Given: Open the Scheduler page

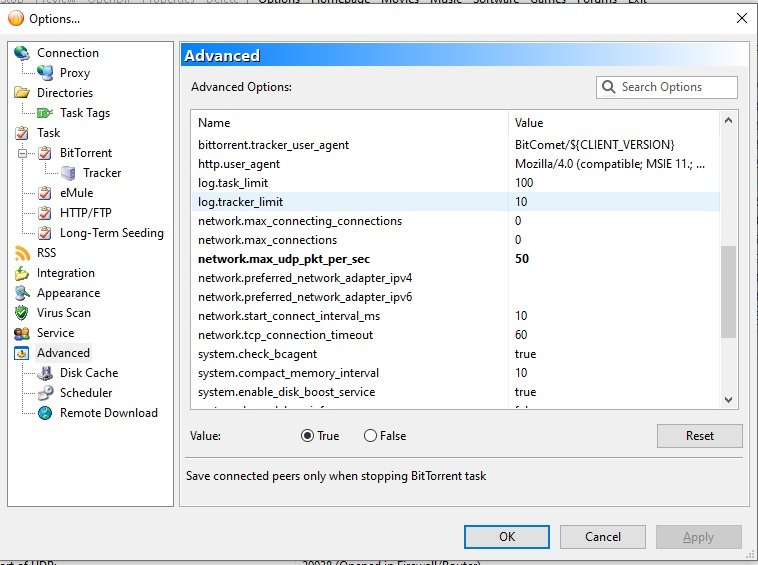Looking at the screenshot, I should 86,393.
